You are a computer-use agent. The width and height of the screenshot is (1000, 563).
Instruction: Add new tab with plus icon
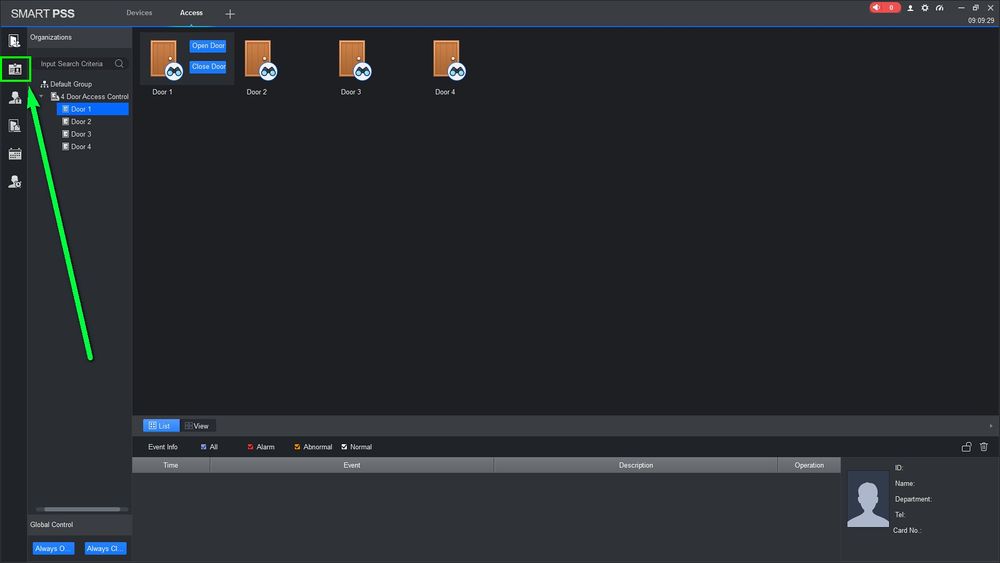coord(230,13)
